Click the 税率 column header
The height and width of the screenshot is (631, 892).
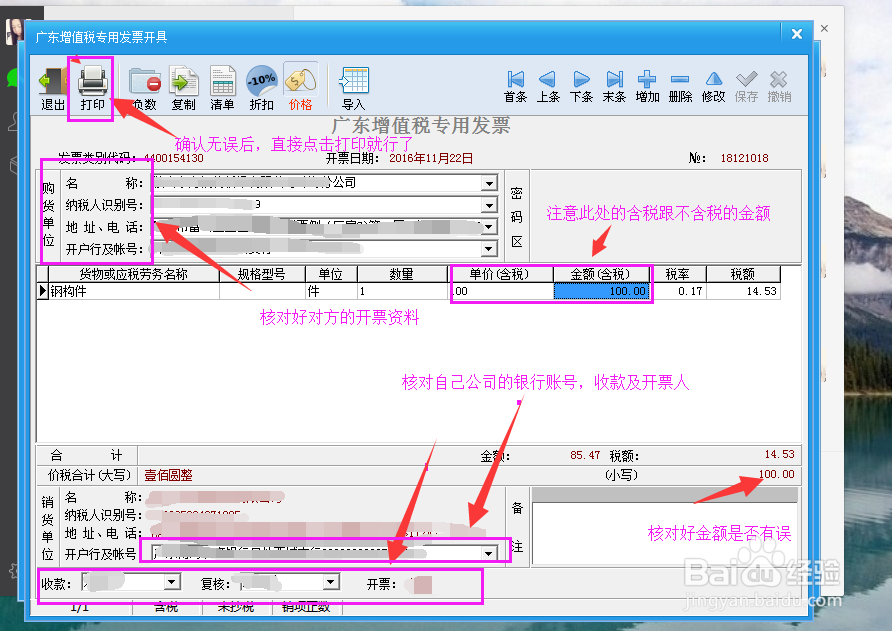tap(677, 274)
